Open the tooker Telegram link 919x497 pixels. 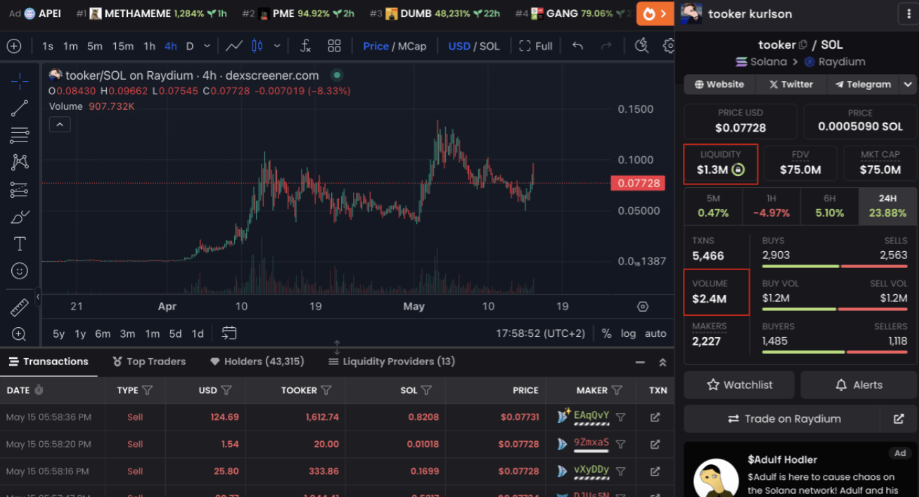[x=863, y=84]
